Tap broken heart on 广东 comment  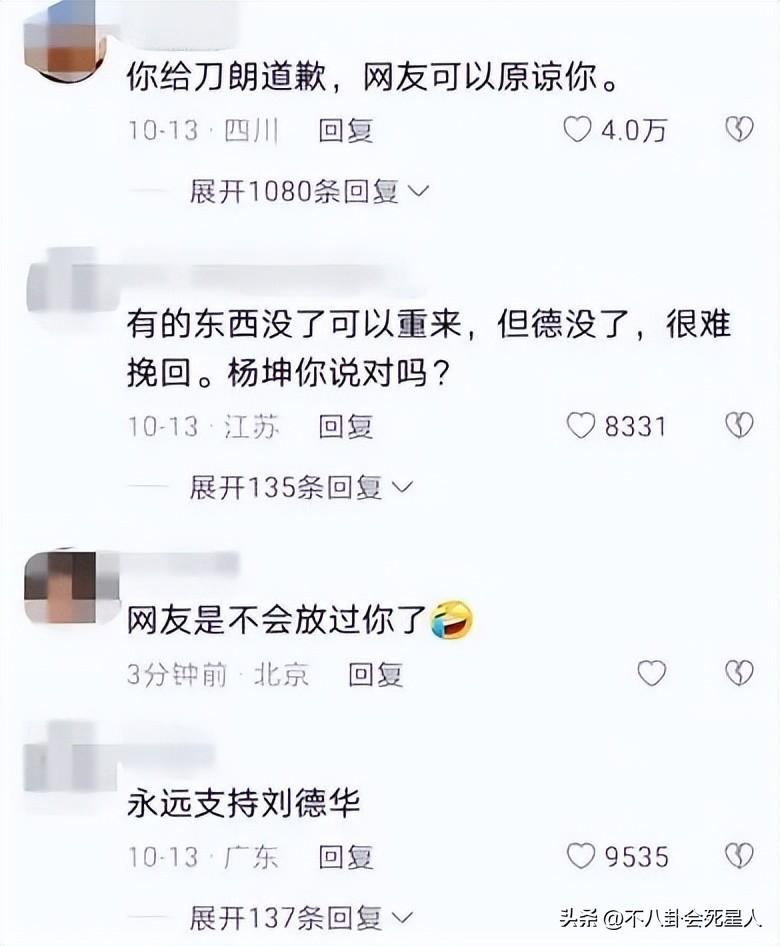(739, 856)
